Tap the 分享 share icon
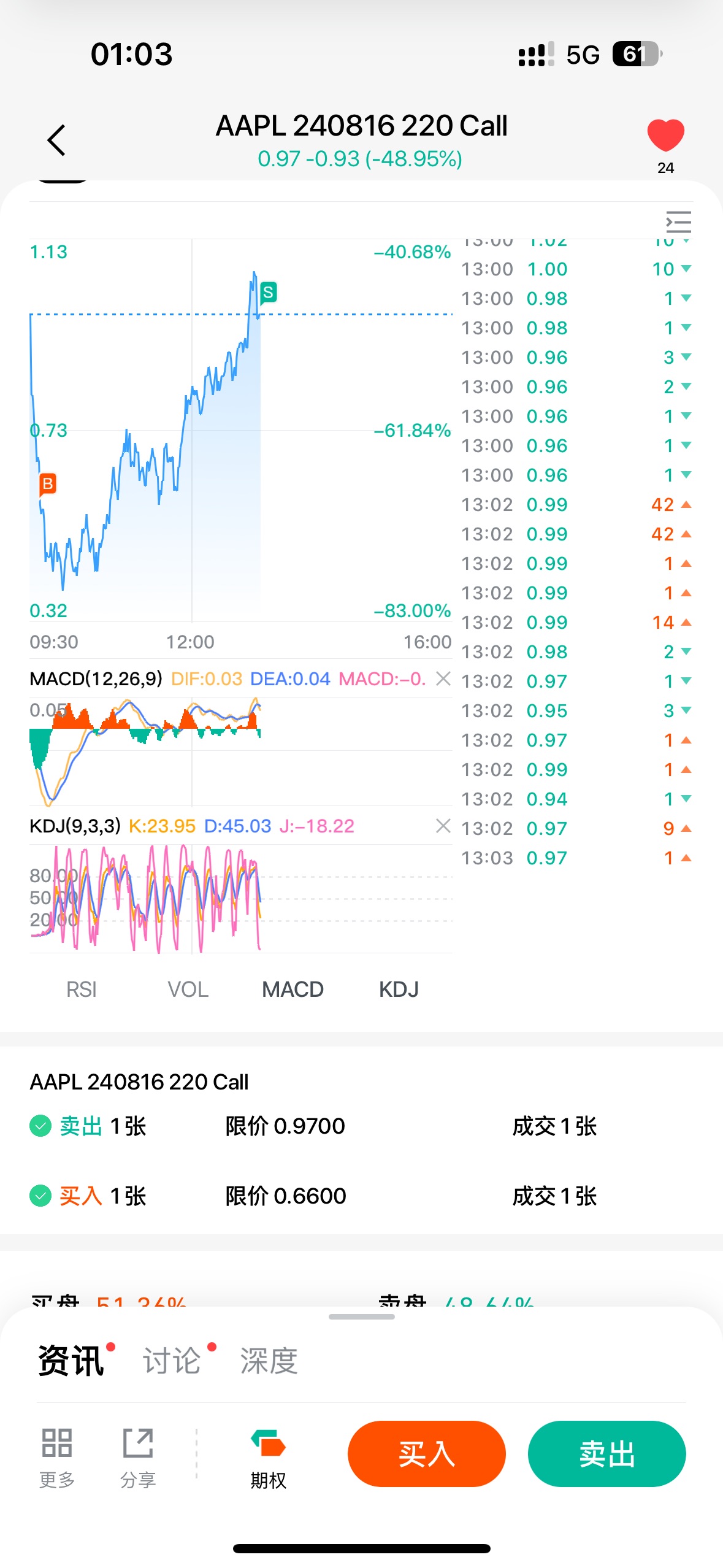The height and width of the screenshot is (1568, 723). (138, 1458)
